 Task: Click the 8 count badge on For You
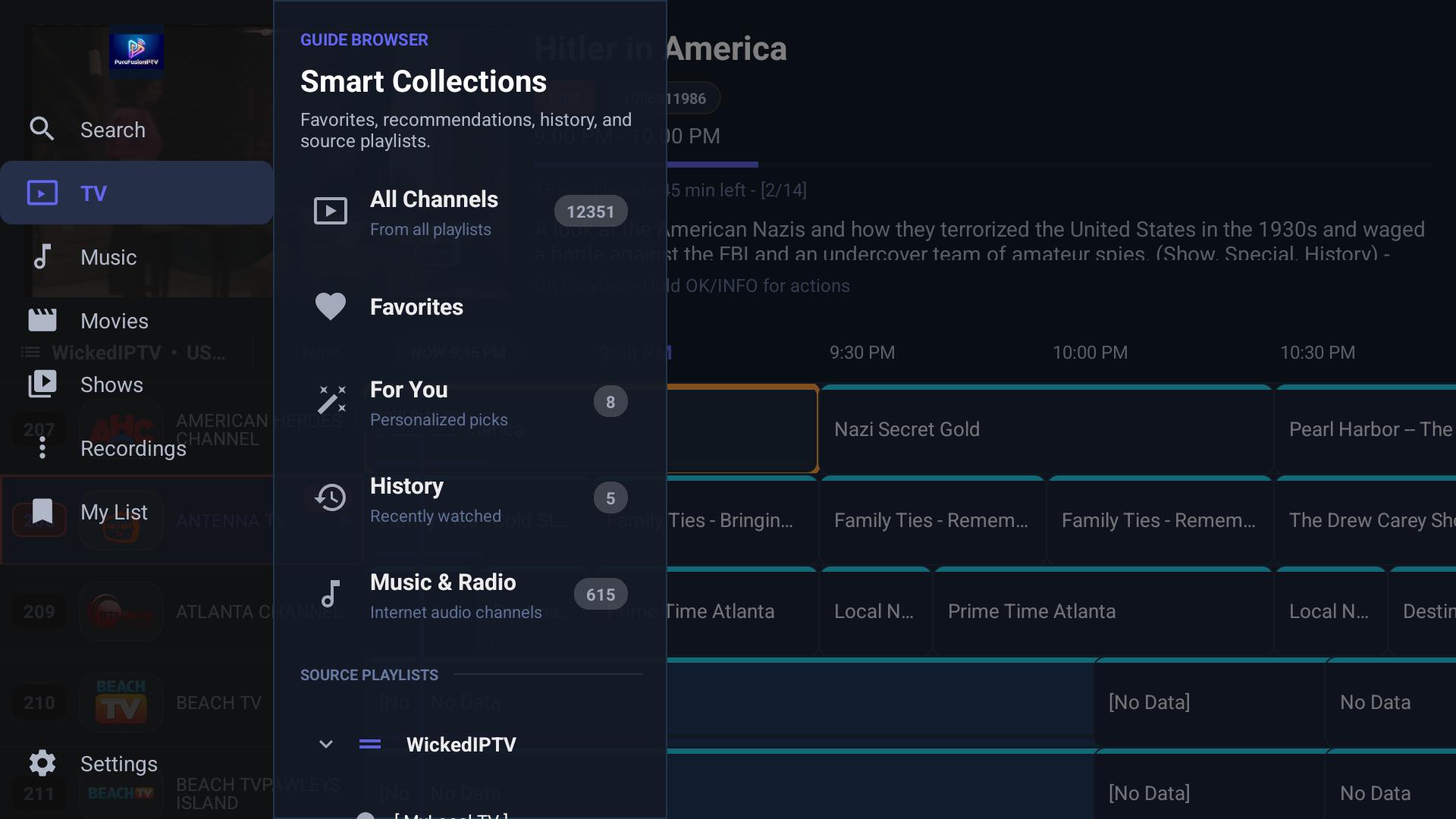tap(610, 402)
